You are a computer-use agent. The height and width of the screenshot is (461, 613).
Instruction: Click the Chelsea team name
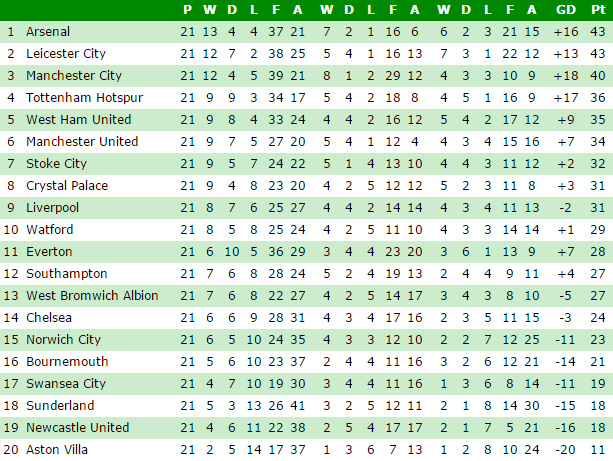click(x=48, y=318)
